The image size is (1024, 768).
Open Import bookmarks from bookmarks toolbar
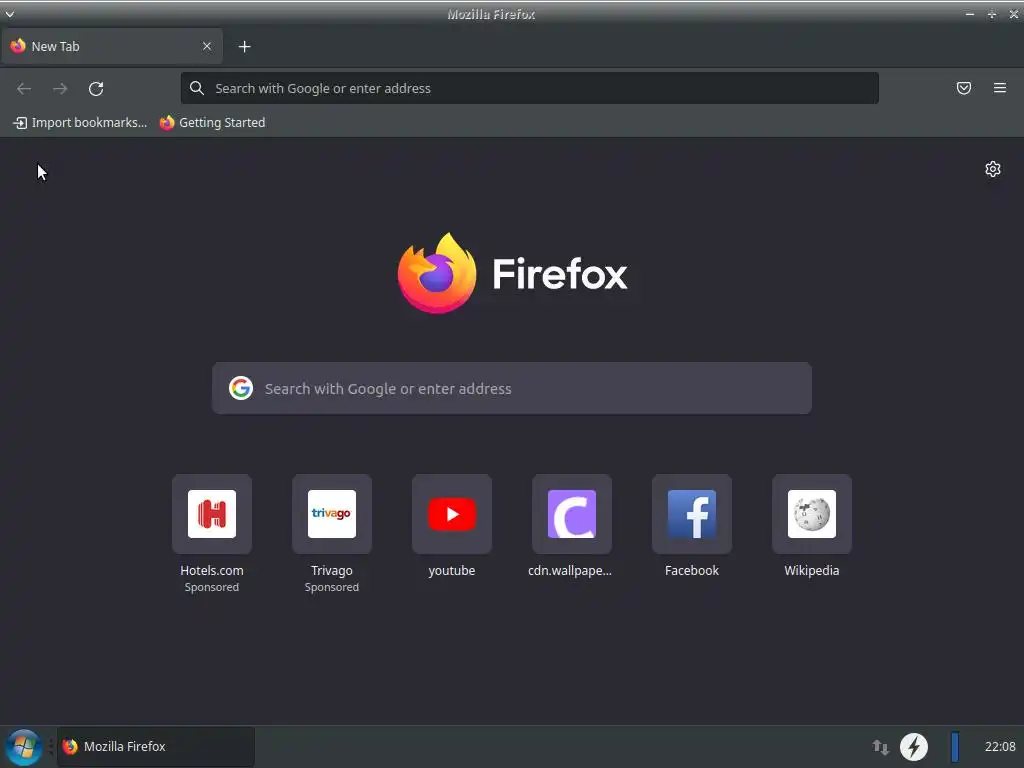coord(80,123)
